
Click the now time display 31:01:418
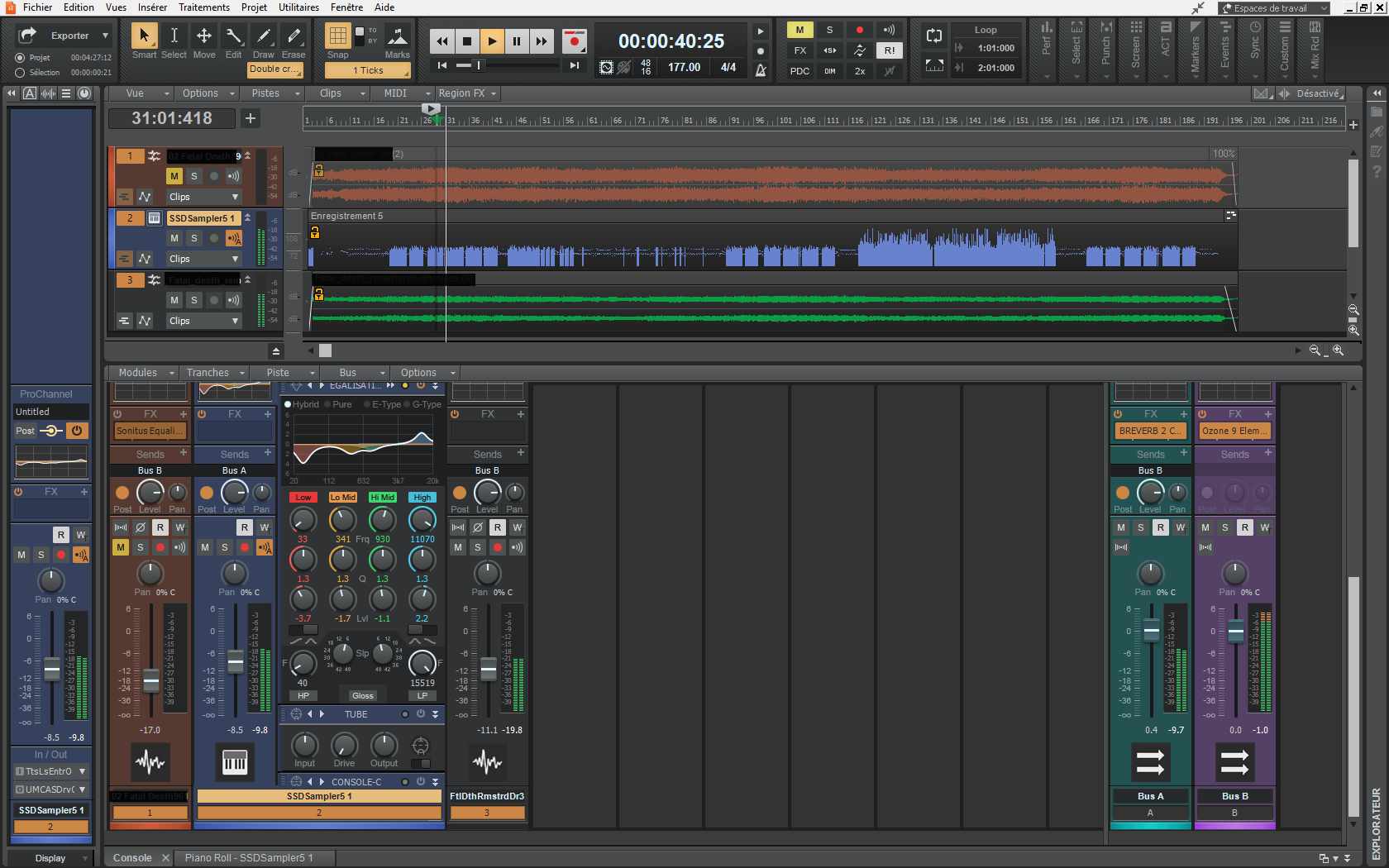pyautogui.click(x=172, y=118)
